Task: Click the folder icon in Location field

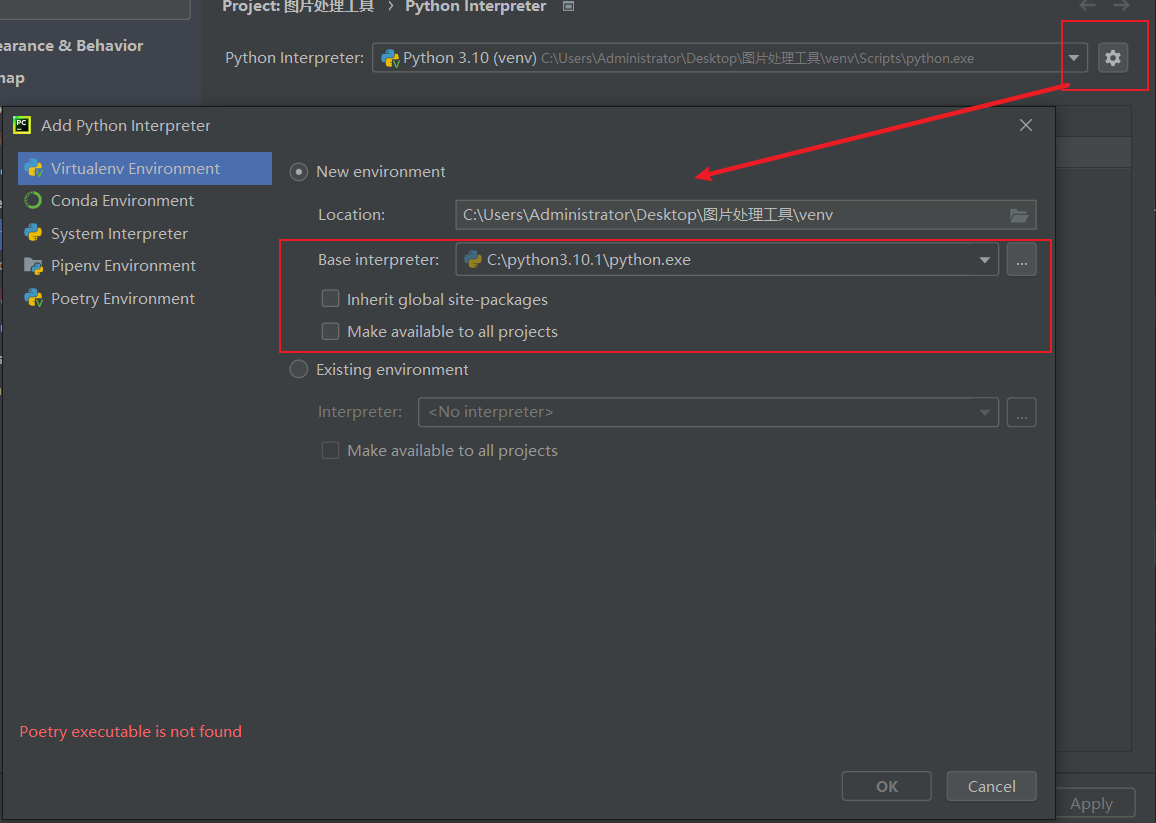Action: click(x=1019, y=215)
